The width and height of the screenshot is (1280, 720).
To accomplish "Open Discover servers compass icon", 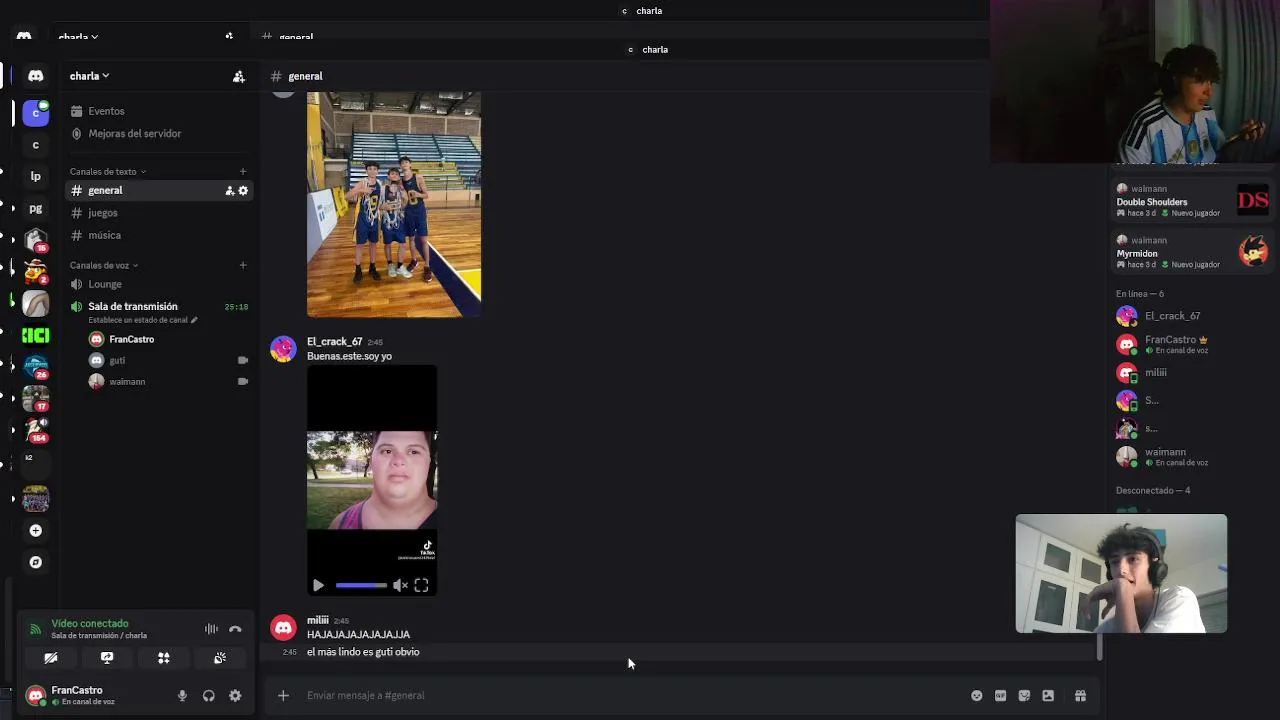I will pyautogui.click(x=36, y=562).
